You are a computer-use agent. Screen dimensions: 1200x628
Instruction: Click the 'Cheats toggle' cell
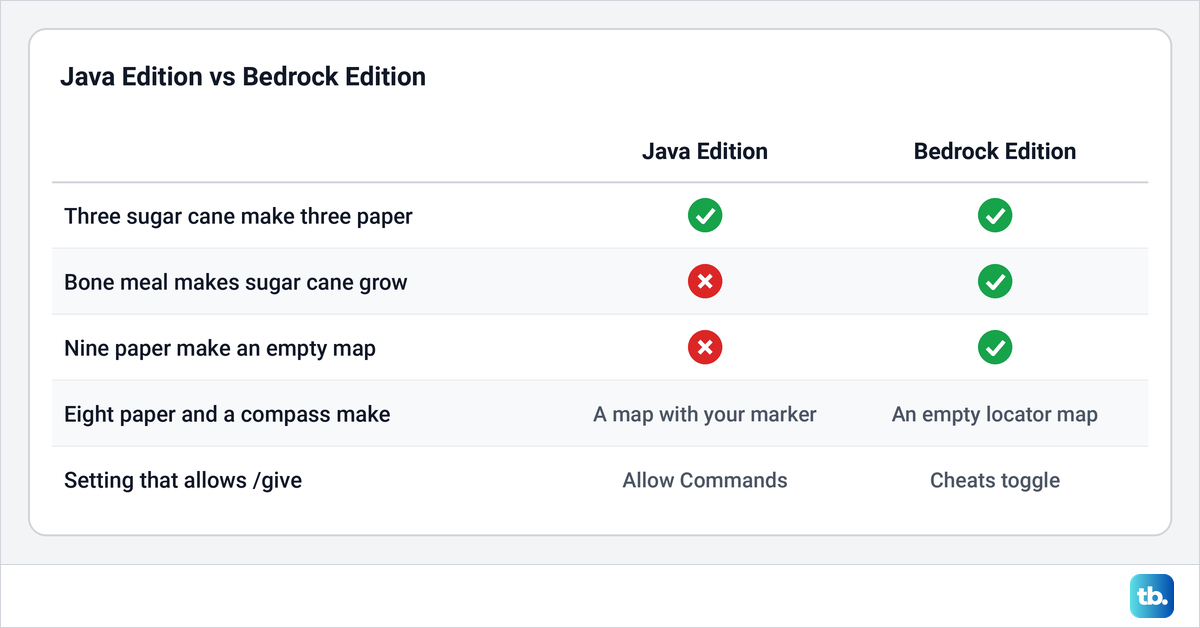click(x=995, y=480)
